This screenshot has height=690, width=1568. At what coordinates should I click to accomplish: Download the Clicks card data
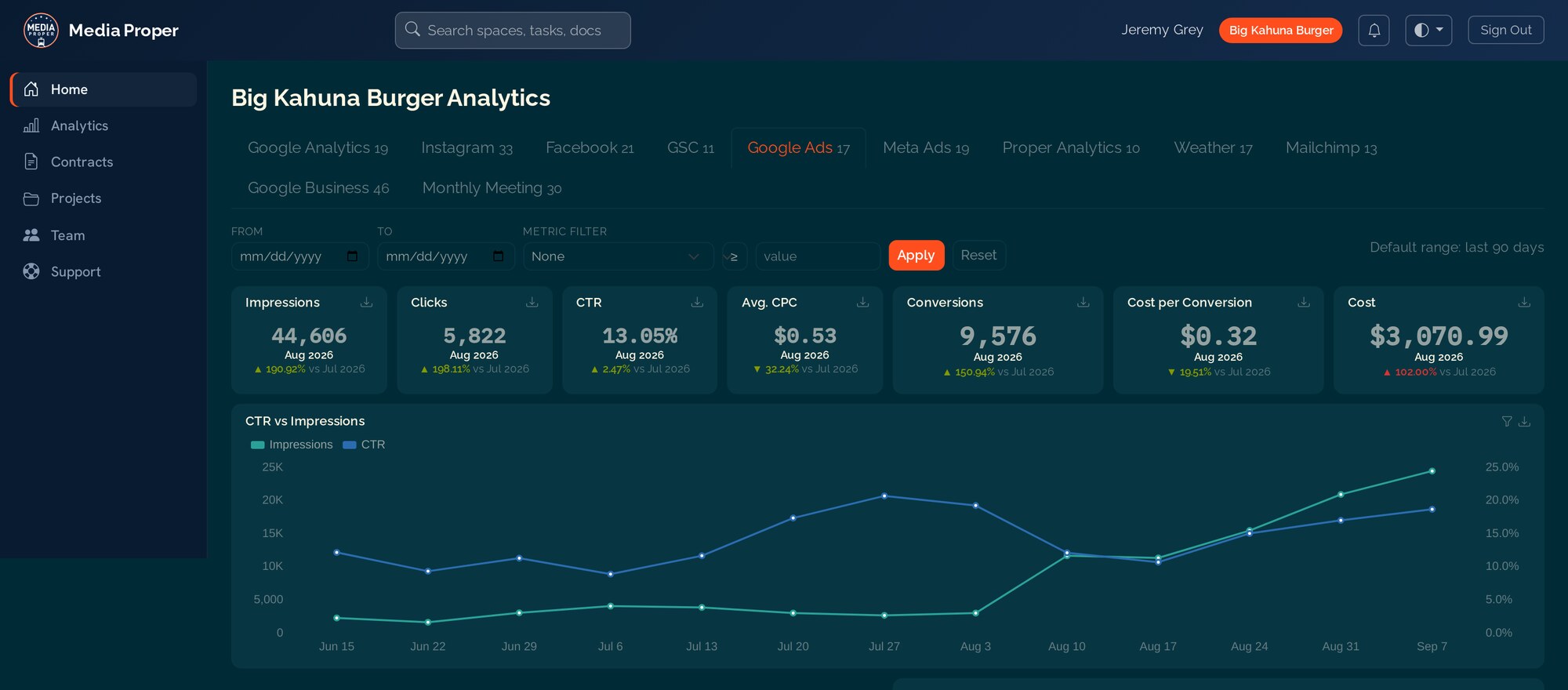click(x=532, y=302)
